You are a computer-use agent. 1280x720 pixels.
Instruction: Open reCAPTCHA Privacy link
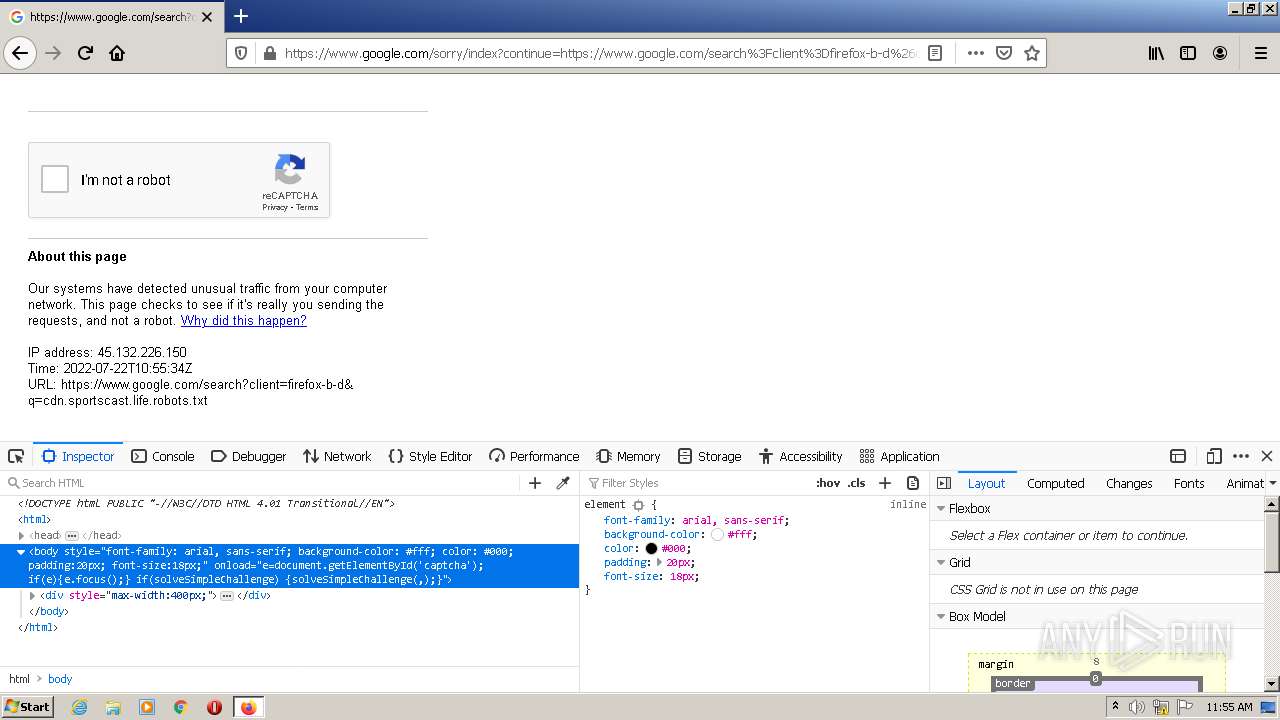(275, 207)
